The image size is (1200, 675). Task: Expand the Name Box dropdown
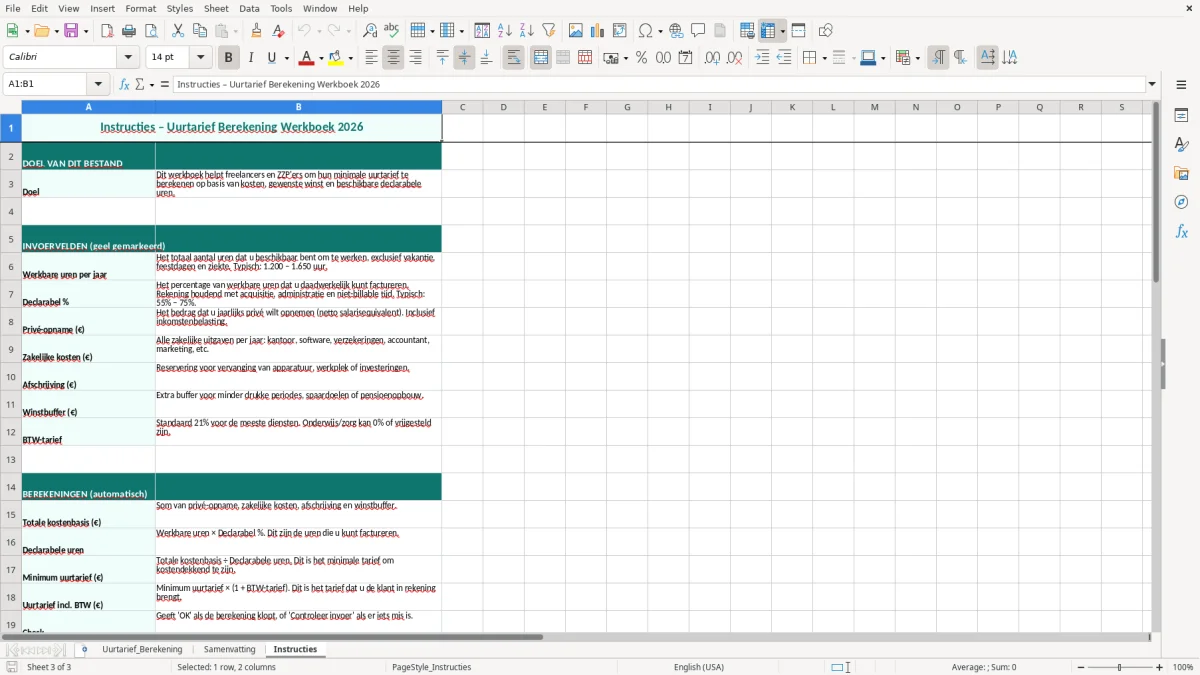coord(98,84)
